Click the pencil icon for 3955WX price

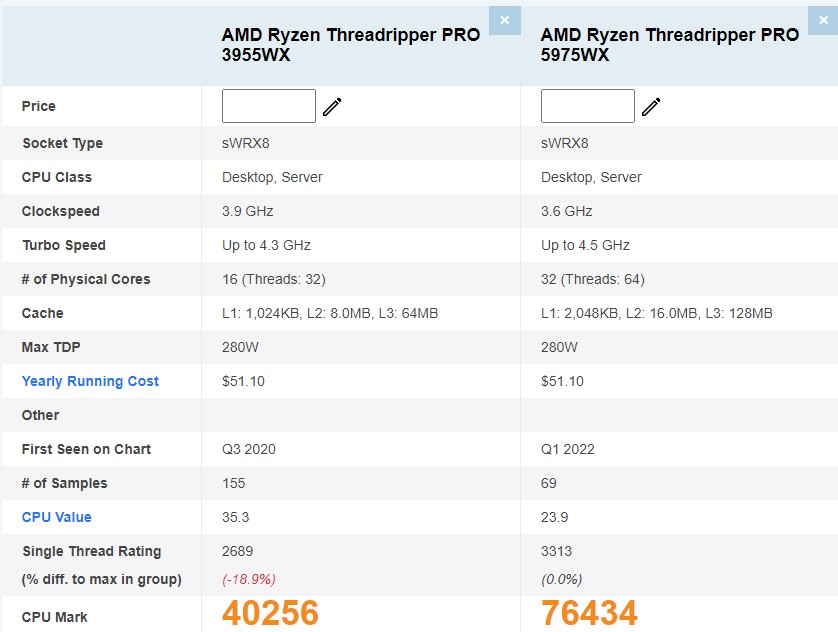(x=332, y=107)
